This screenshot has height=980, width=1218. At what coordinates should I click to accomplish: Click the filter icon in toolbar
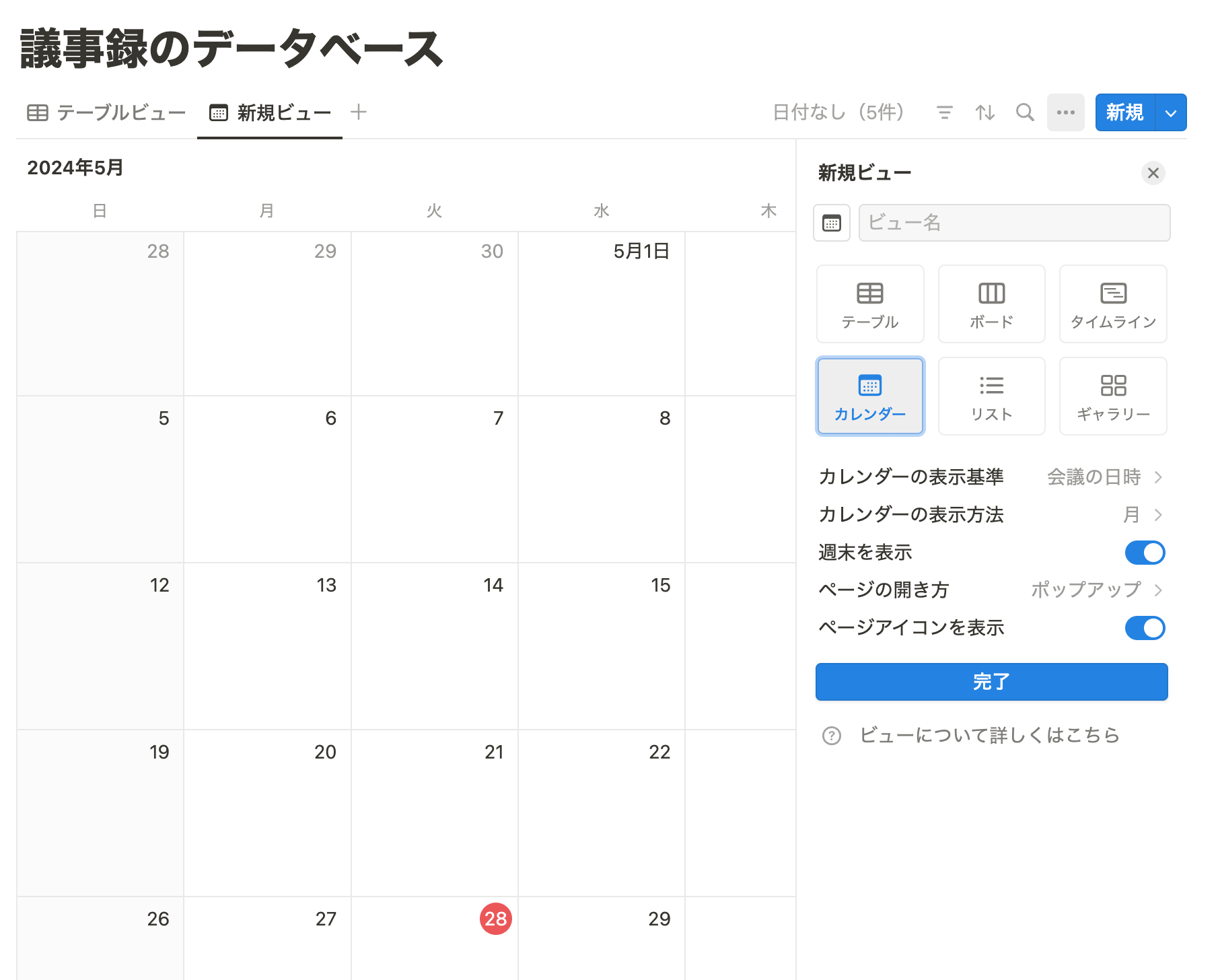(945, 112)
